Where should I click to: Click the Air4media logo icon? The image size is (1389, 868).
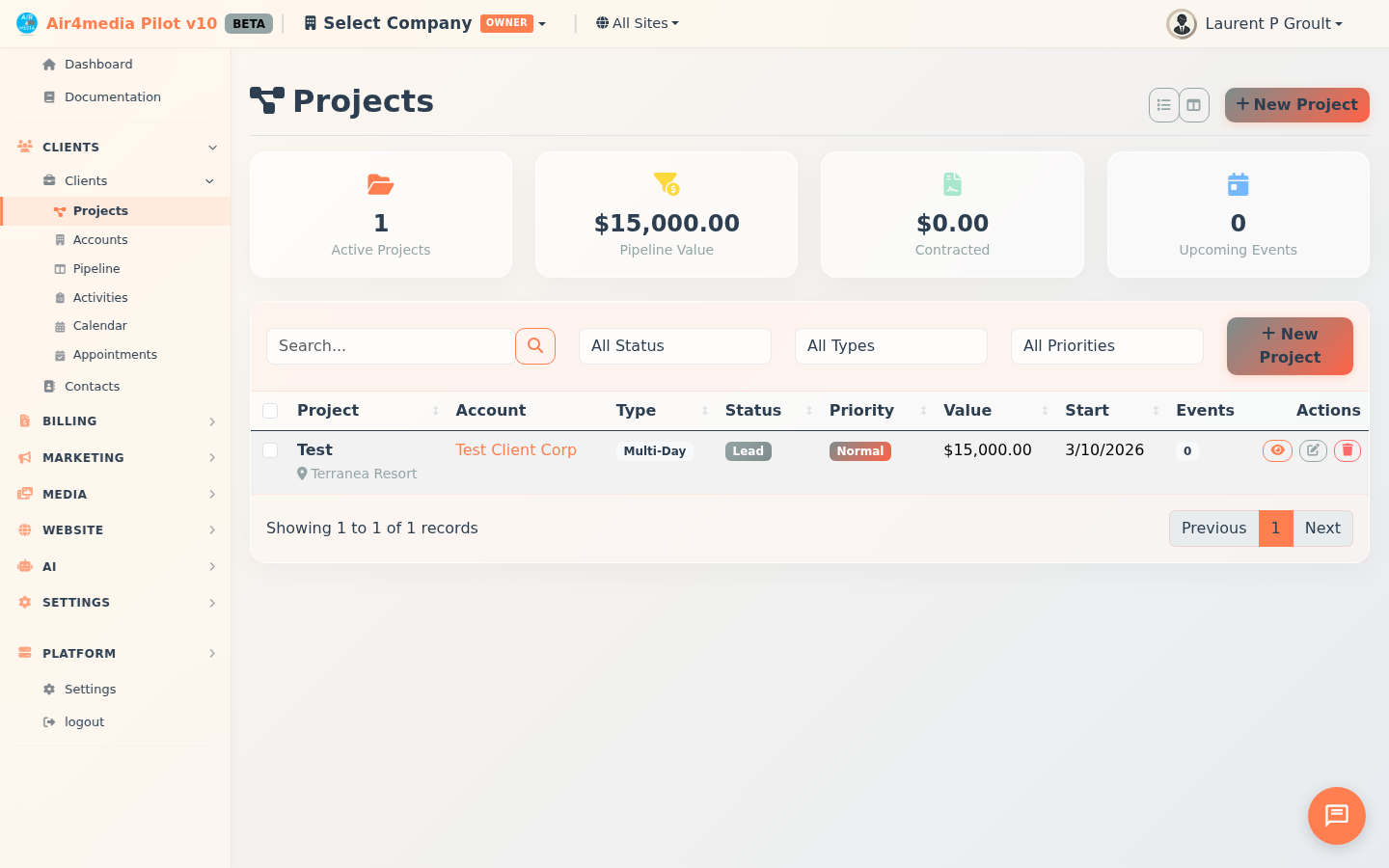(26, 21)
